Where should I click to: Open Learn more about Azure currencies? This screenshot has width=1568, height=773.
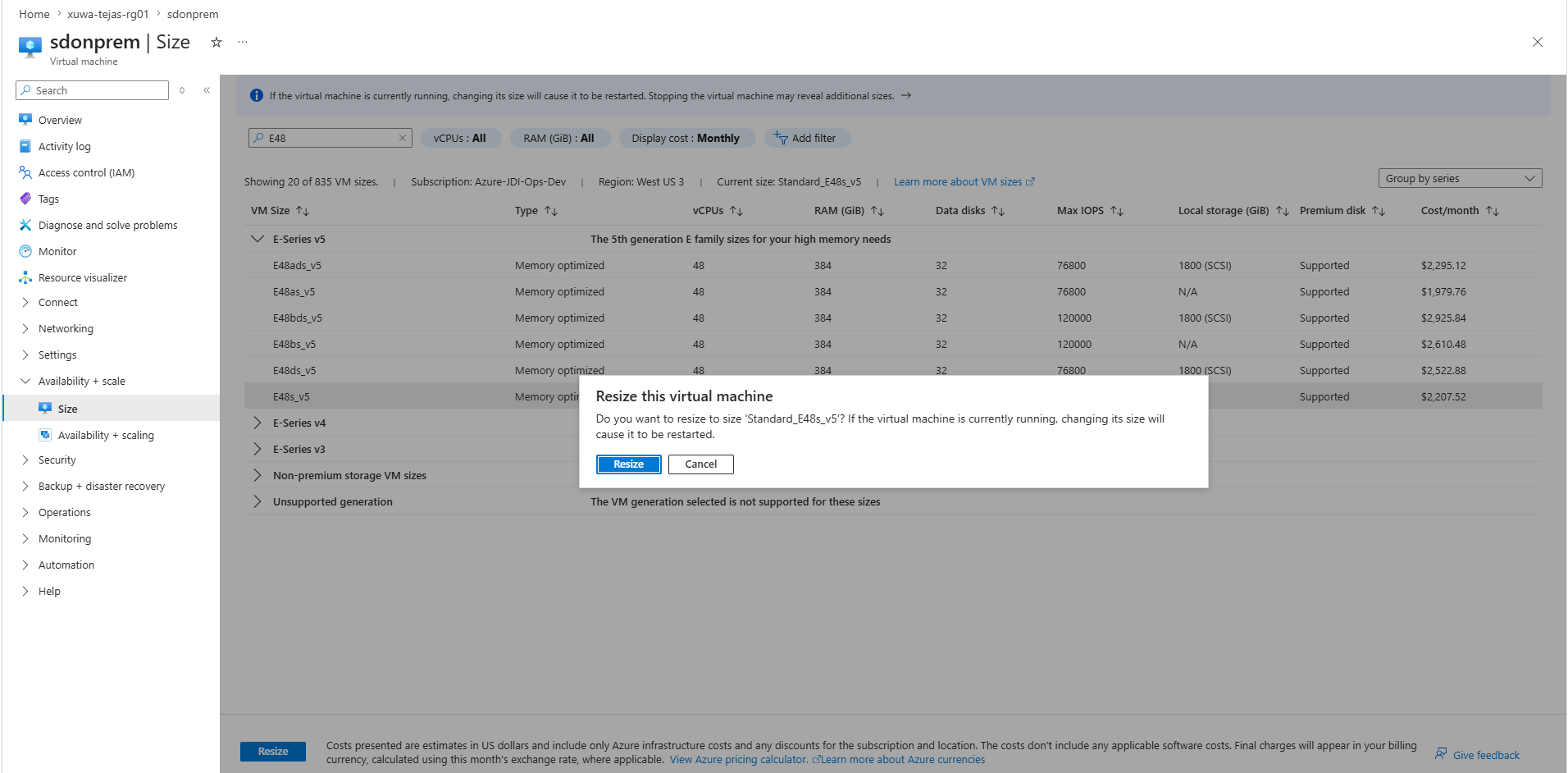pos(902,760)
